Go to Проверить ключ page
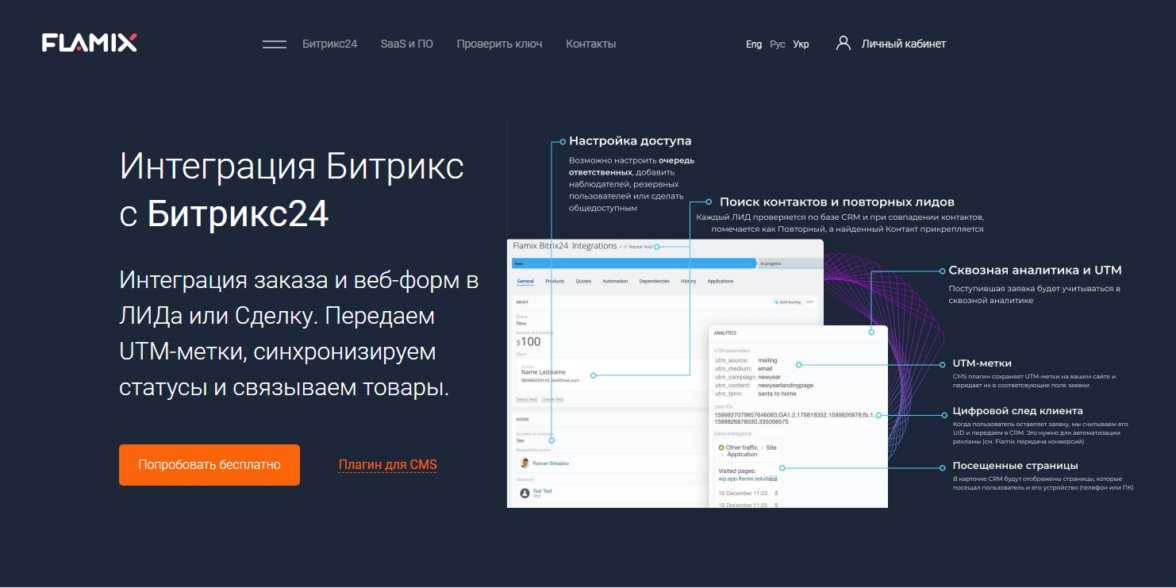 click(x=500, y=44)
